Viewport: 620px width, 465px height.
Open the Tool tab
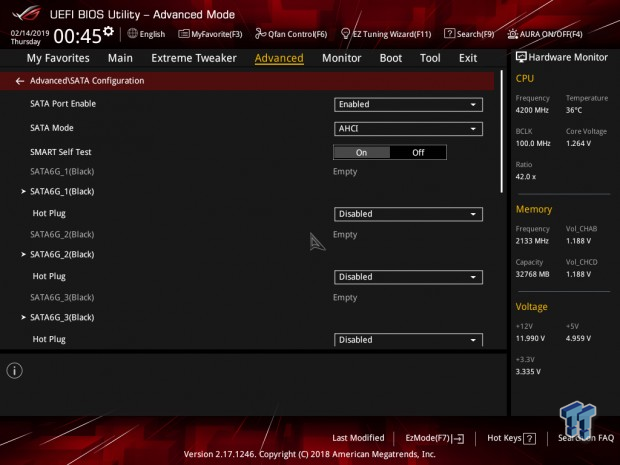click(x=430, y=58)
